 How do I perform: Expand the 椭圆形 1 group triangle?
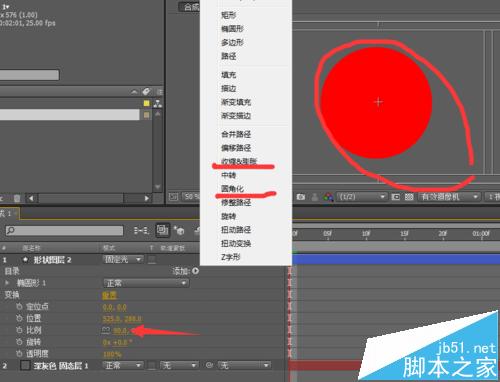(7, 283)
